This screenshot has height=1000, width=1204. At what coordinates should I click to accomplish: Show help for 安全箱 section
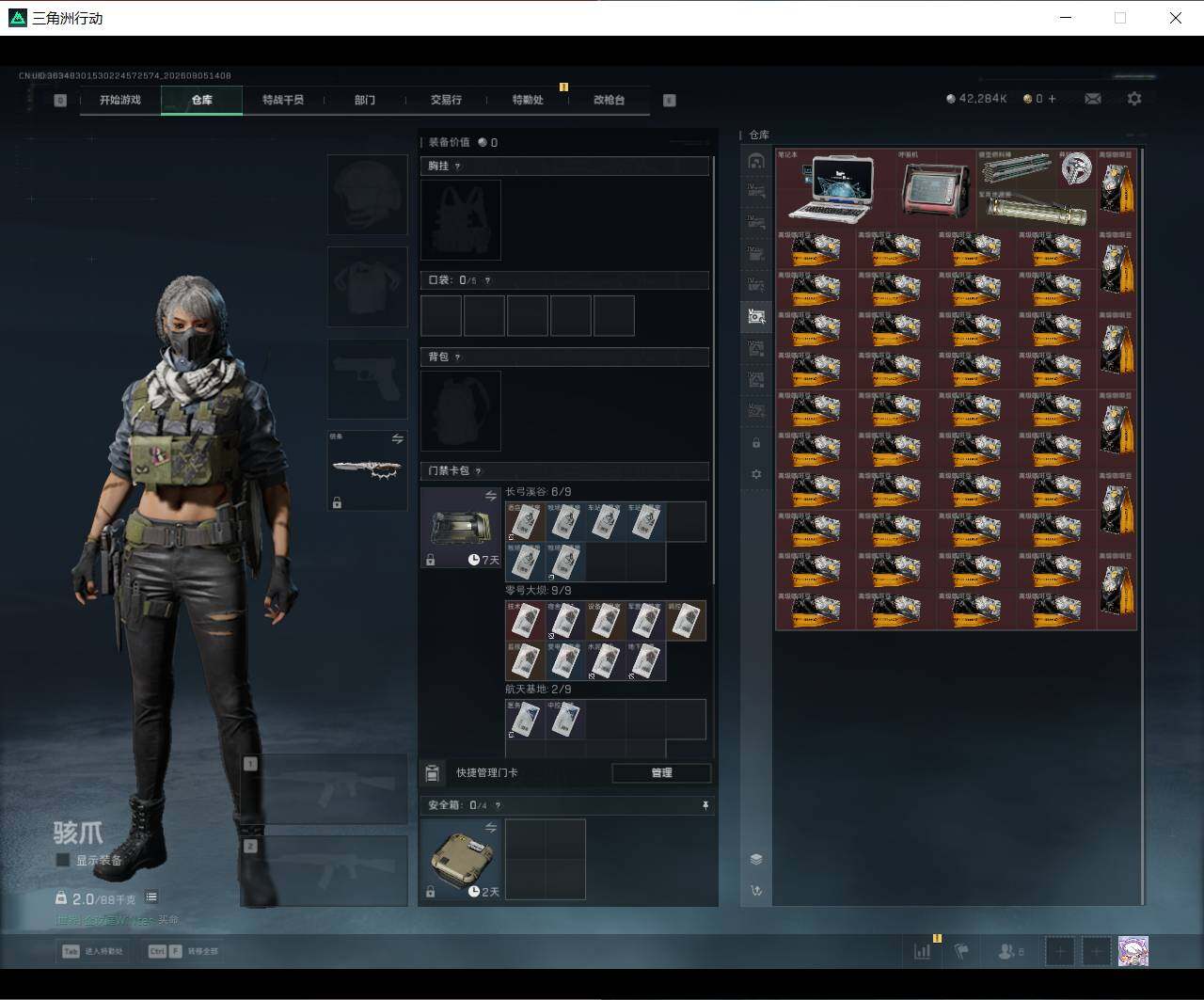498,805
